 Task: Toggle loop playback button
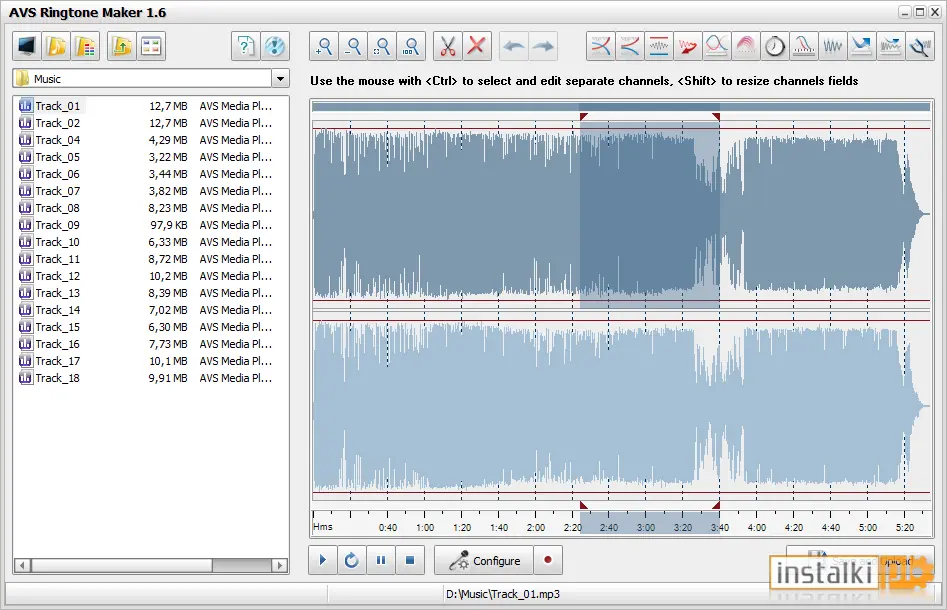352,560
